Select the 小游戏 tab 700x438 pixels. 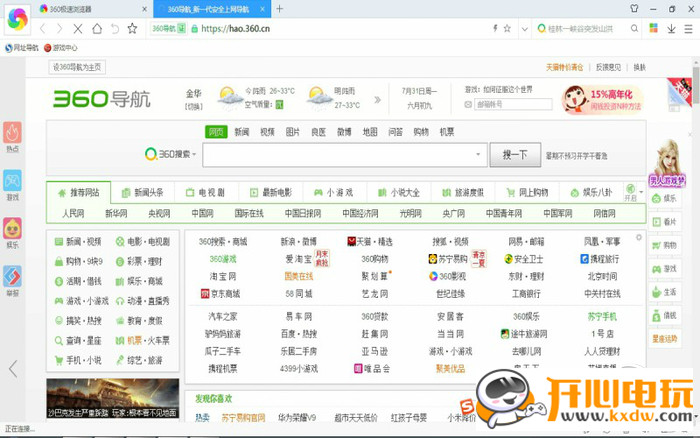point(334,192)
